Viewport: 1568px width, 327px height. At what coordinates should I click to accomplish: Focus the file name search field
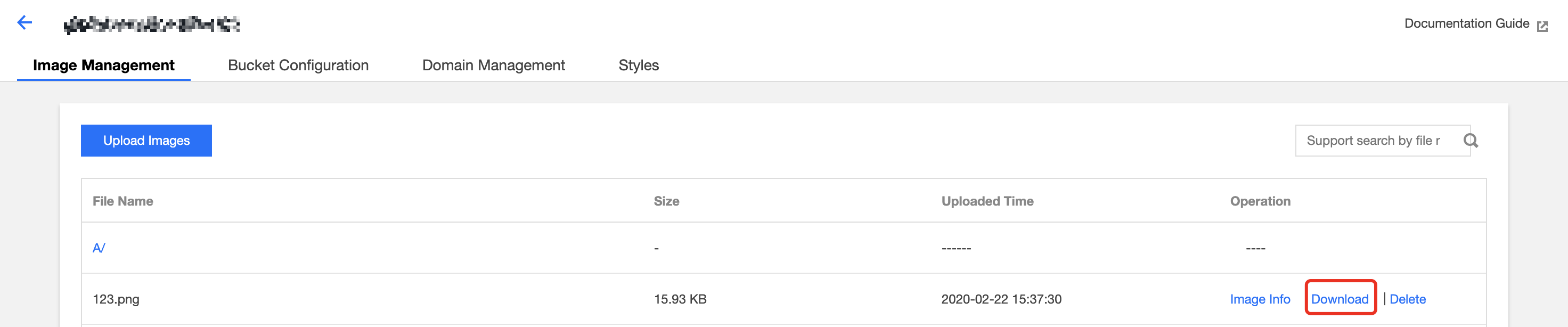pyautogui.click(x=1376, y=141)
